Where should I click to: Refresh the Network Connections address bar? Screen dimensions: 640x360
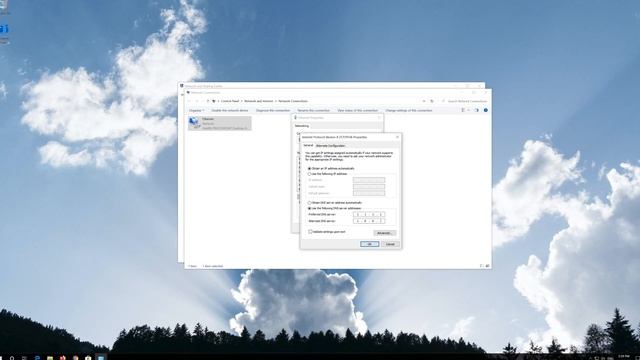coord(432,101)
